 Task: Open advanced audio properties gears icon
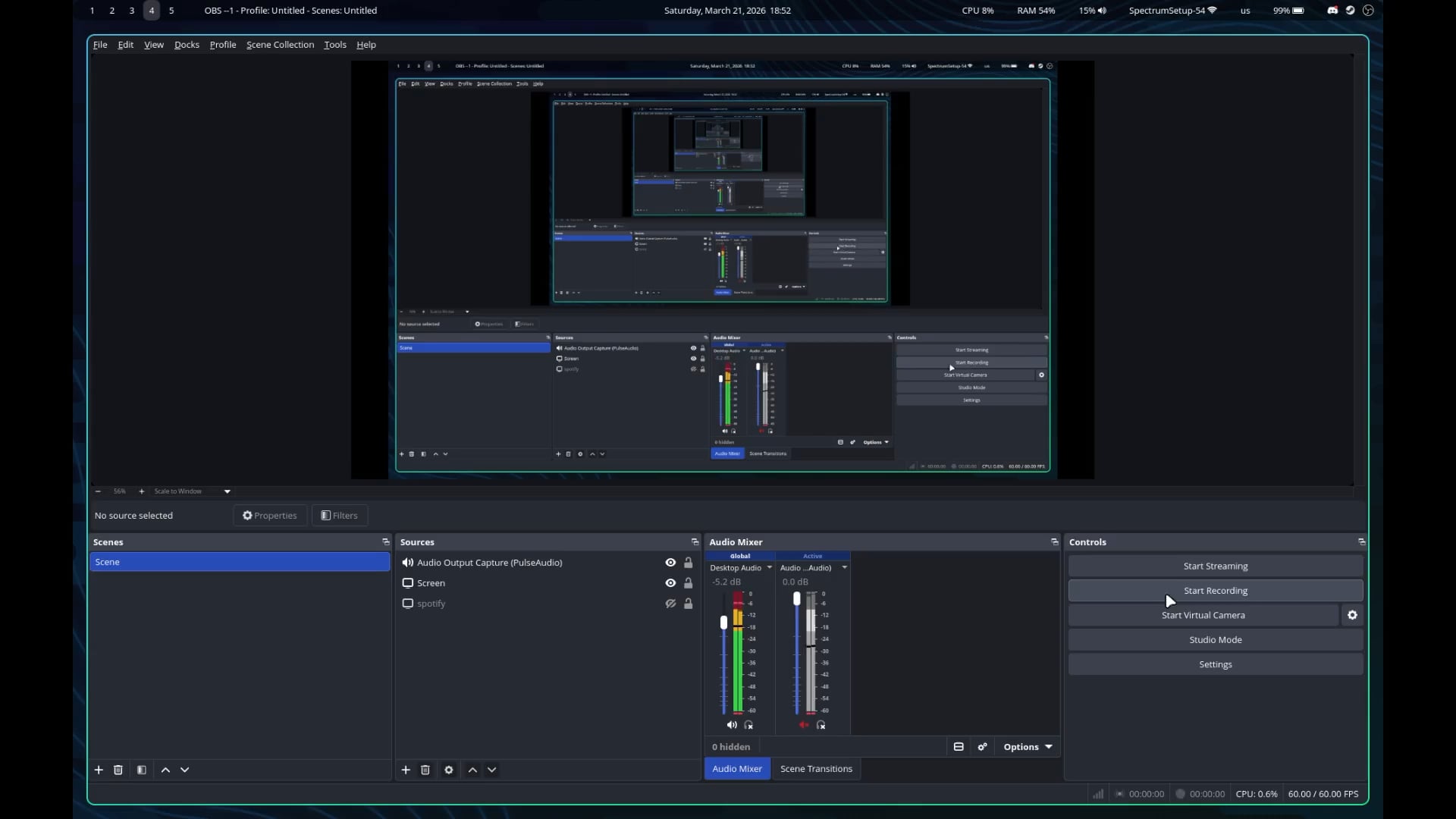(x=982, y=747)
